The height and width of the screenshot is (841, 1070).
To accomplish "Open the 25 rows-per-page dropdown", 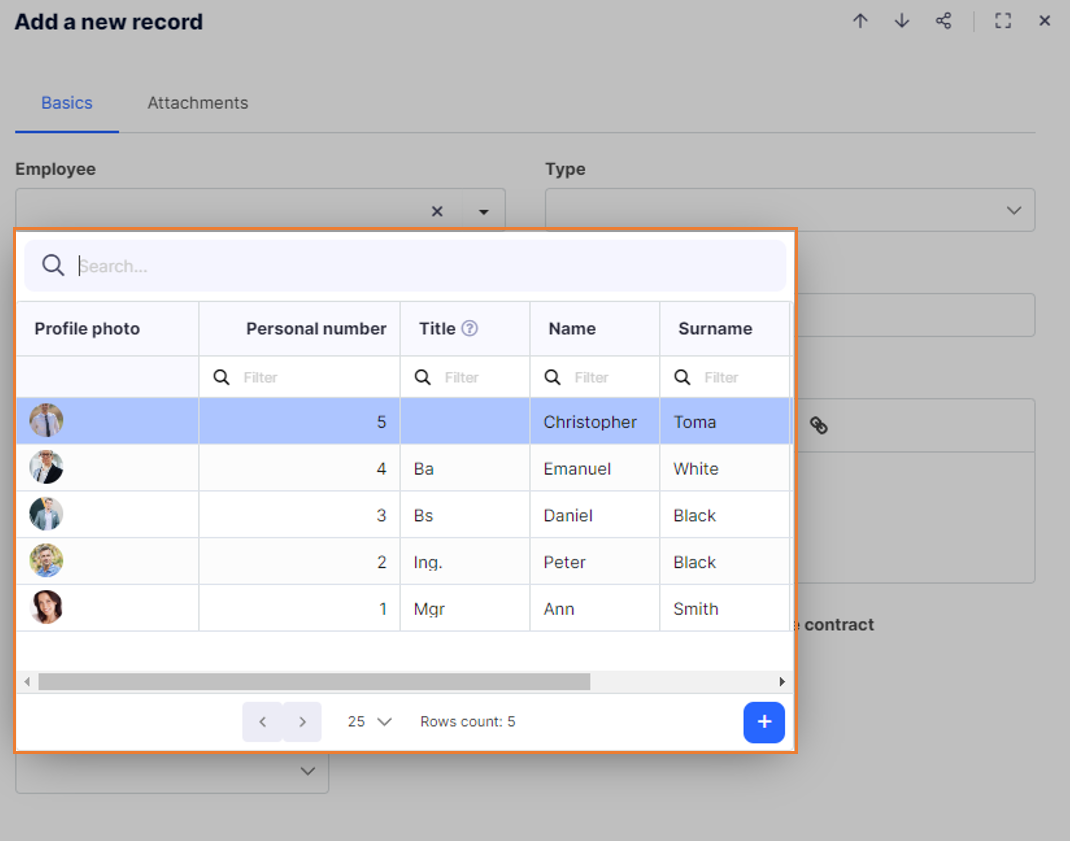I will point(369,722).
